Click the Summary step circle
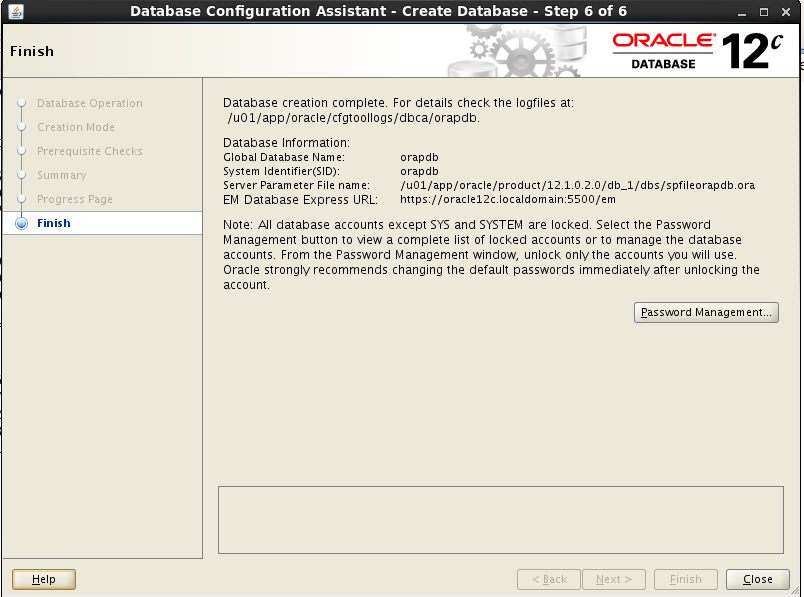 tap(23, 175)
